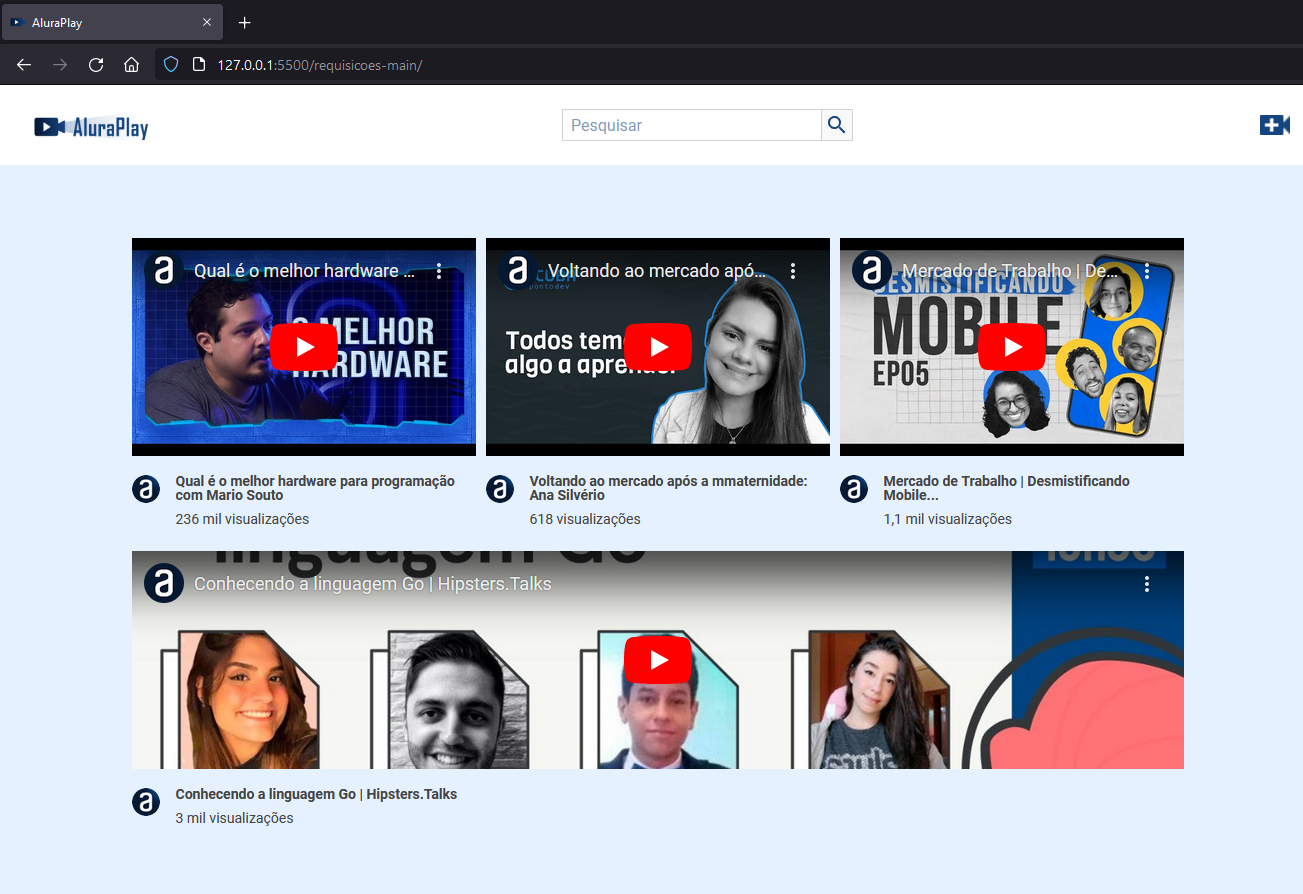Open more options on Mercado de Trabalho video
The image size is (1303, 894).
tap(1147, 271)
